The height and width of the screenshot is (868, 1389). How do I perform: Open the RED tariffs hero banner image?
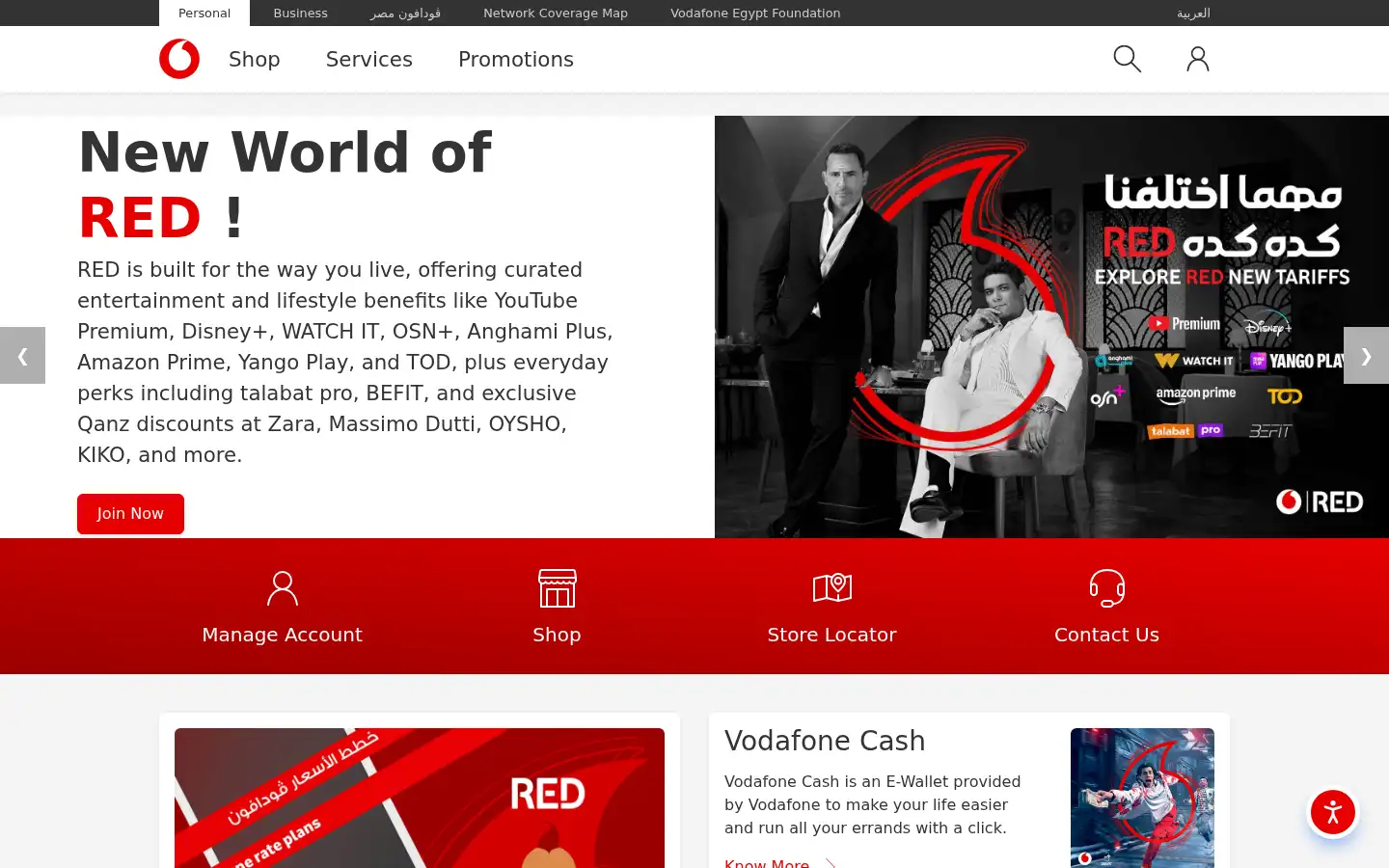(x=1051, y=327)
